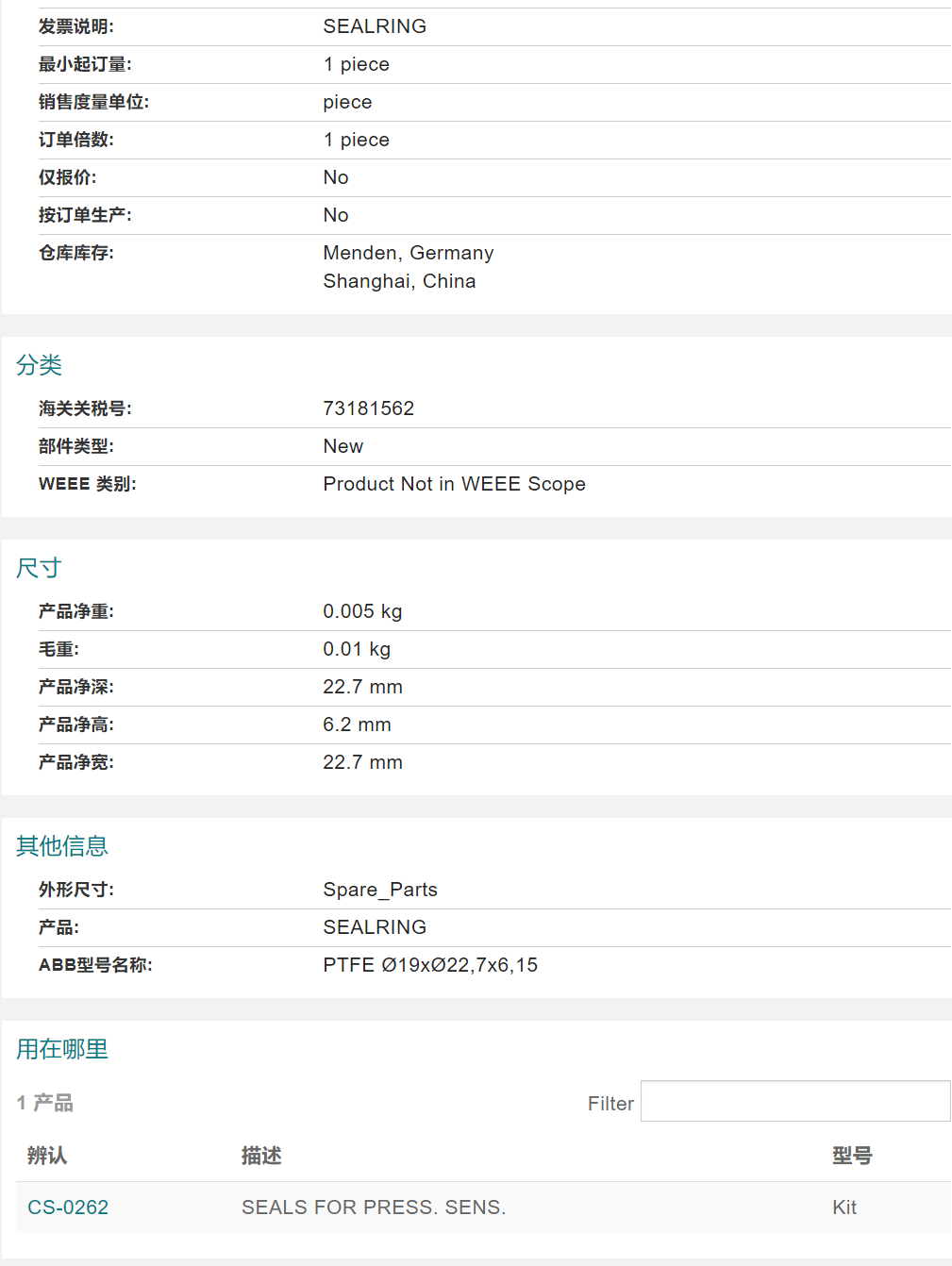Sort by the 描述 column header
This screenshot has width=952, height=1266.
[261, 1156]
